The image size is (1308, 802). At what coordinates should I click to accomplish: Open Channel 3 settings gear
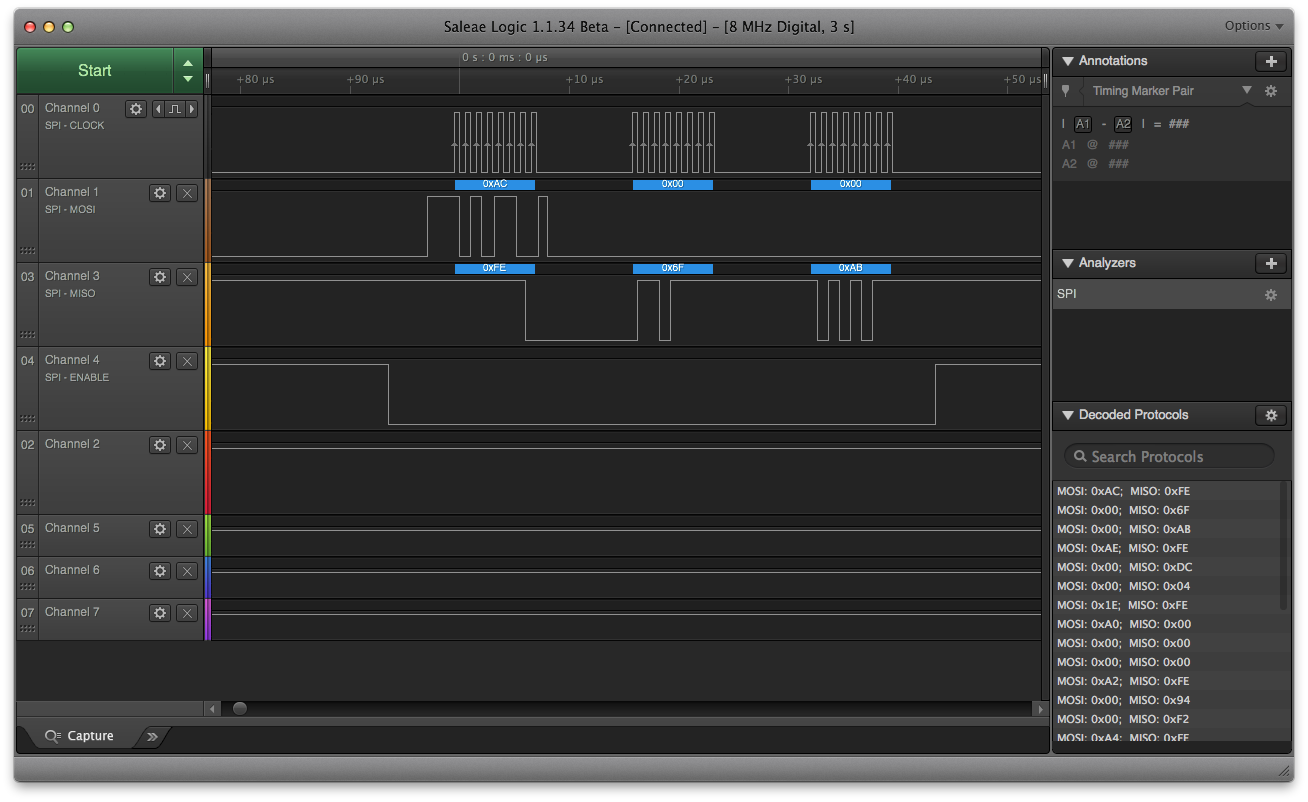(x=160, y=277)
